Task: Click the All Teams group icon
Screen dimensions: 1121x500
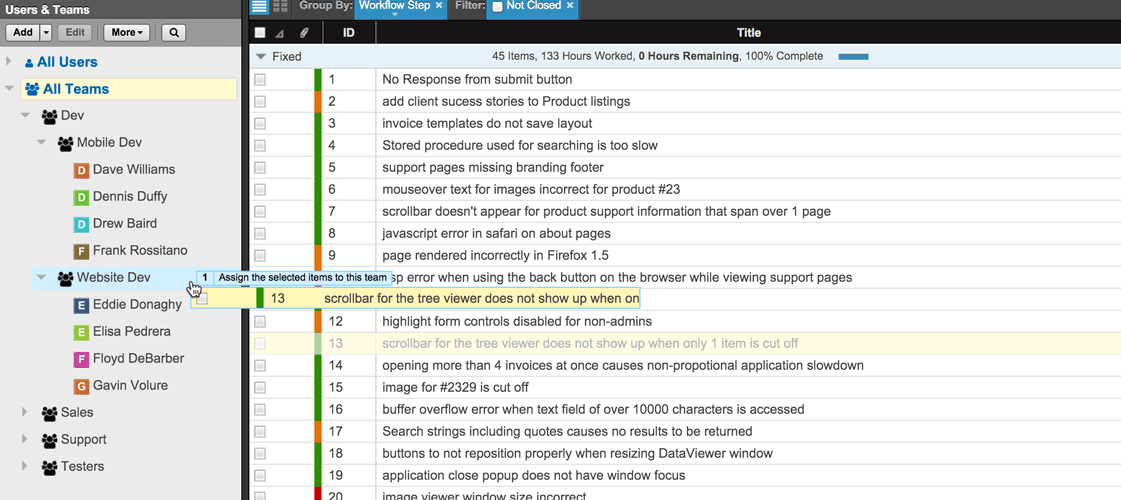Action: (x=32, y=89)
